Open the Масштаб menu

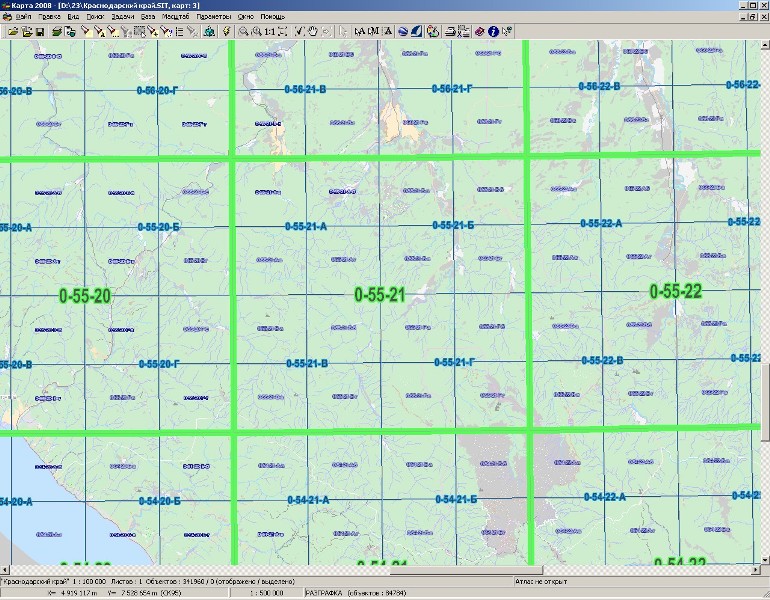click(174, 17)
